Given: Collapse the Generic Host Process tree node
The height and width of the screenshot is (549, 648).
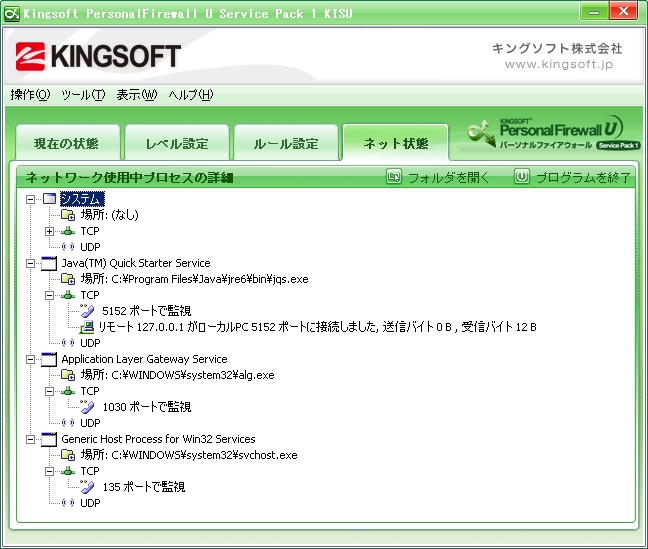Looking at the screenshot, I should pyautogui.click(x=31, y=439).
